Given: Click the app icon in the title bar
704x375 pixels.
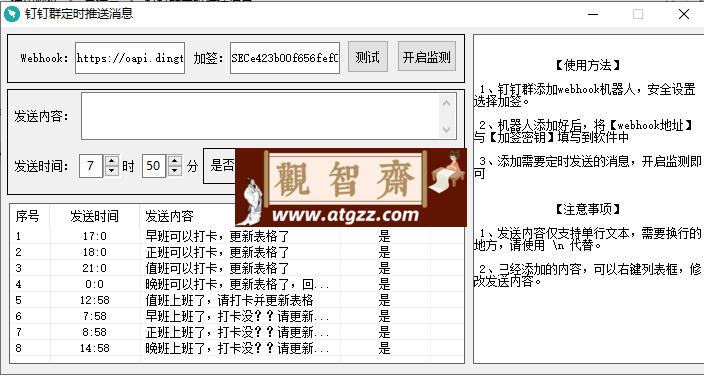Looking at the screenshot, I should (x=12, y=14).
